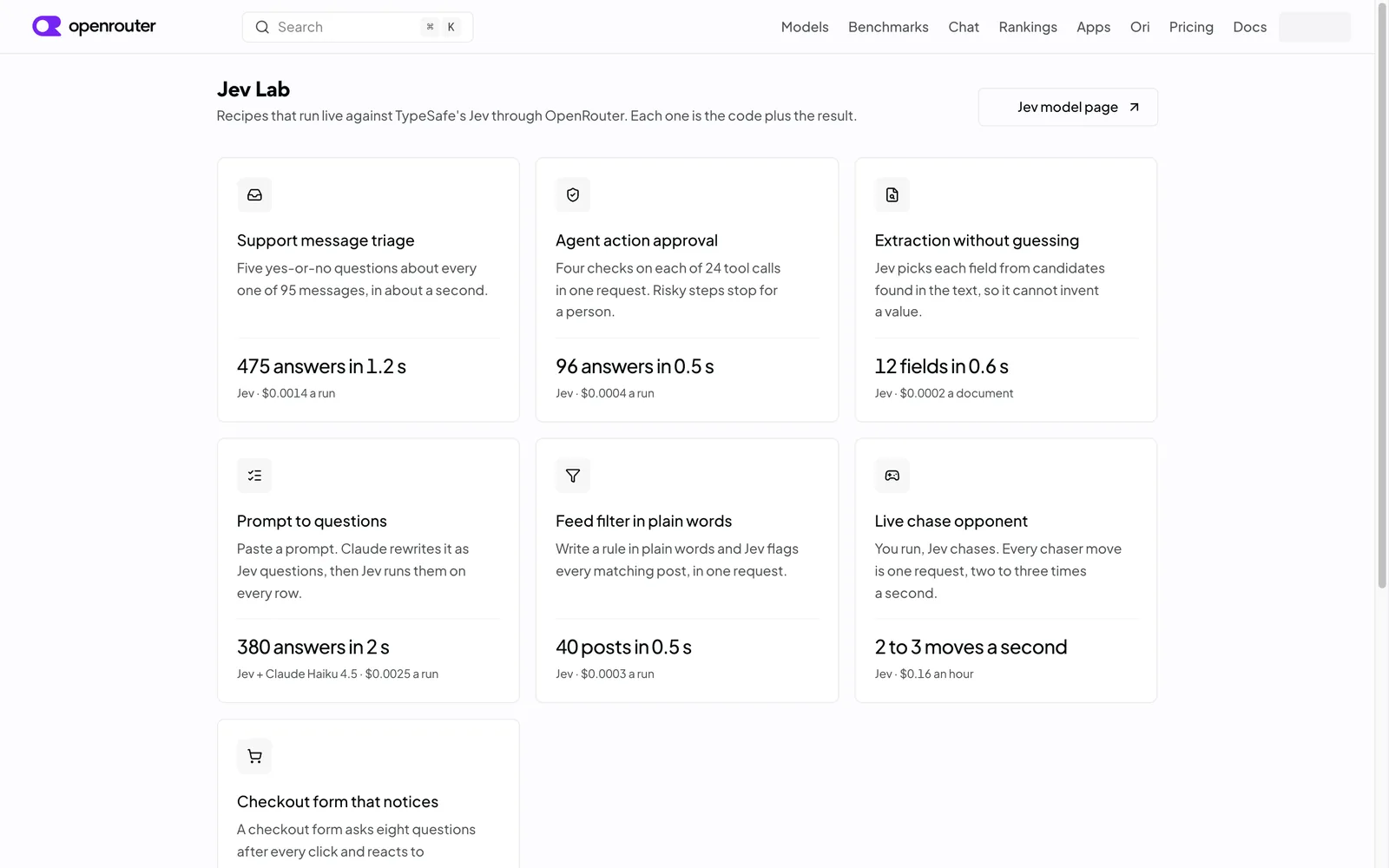
Task: Open Rankings in the top navigation
Action: (x=1028, y=27)
